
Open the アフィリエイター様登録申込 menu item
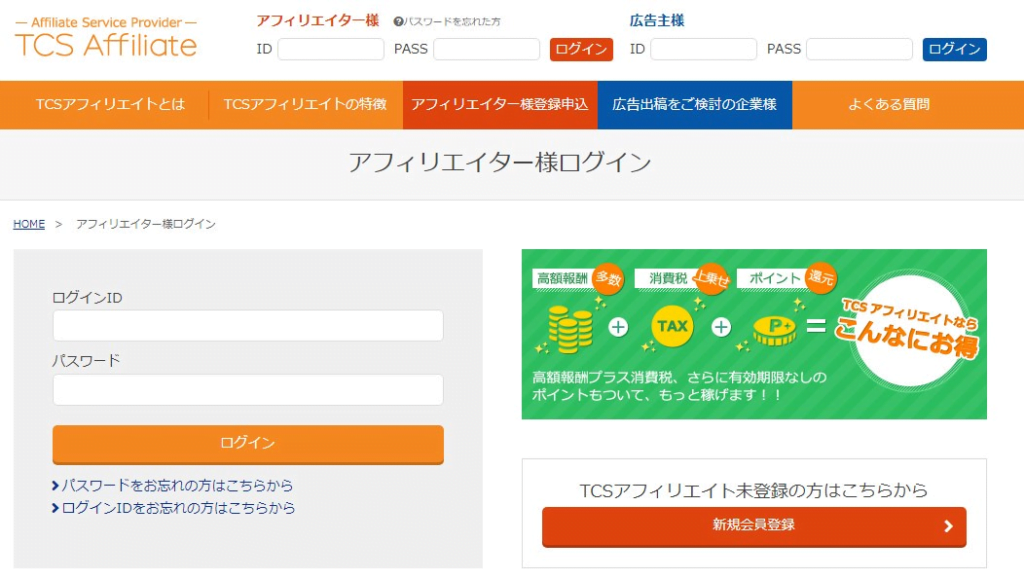click(500, 104)
